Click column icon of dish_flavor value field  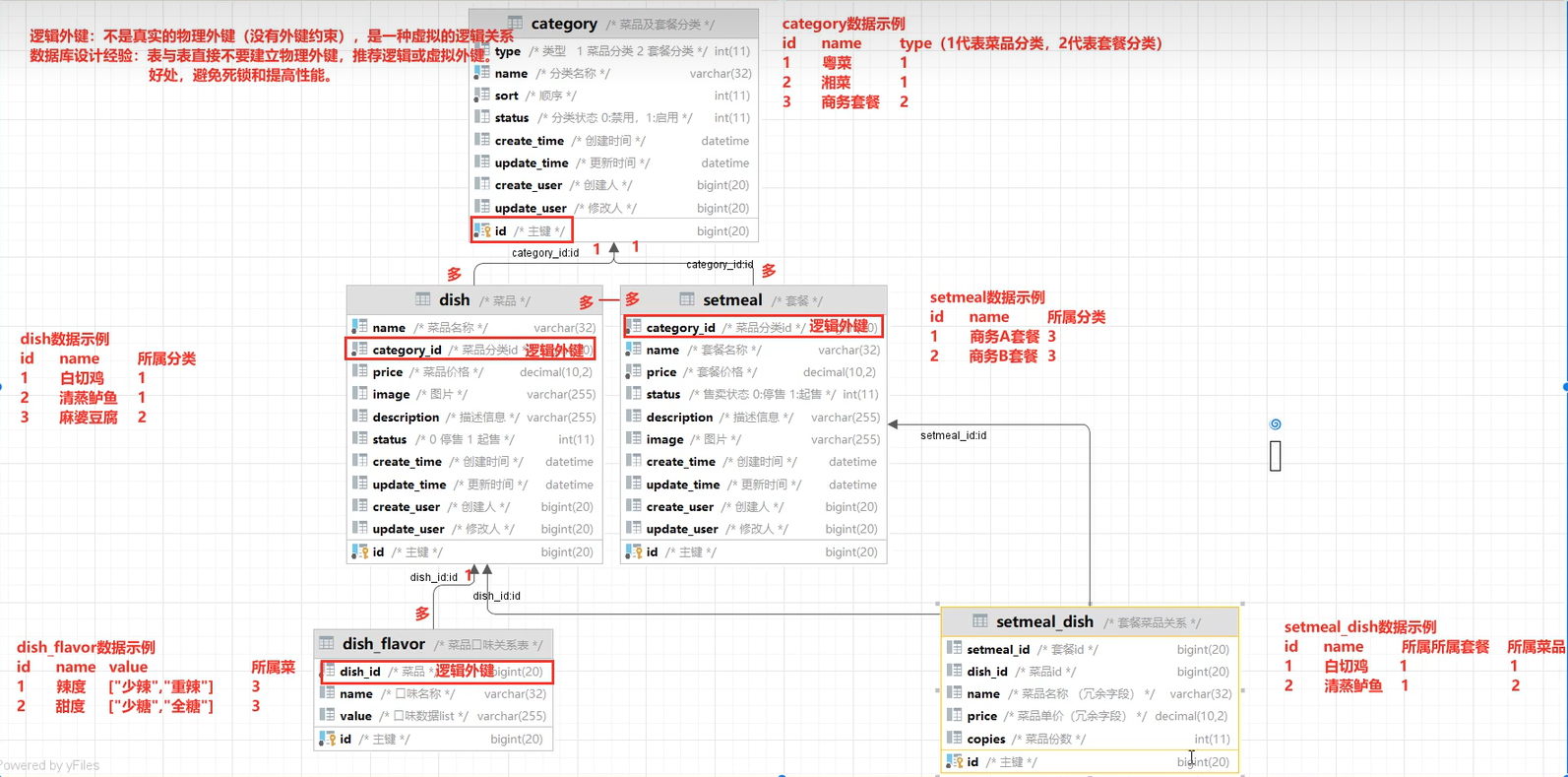tap(327, 716)
